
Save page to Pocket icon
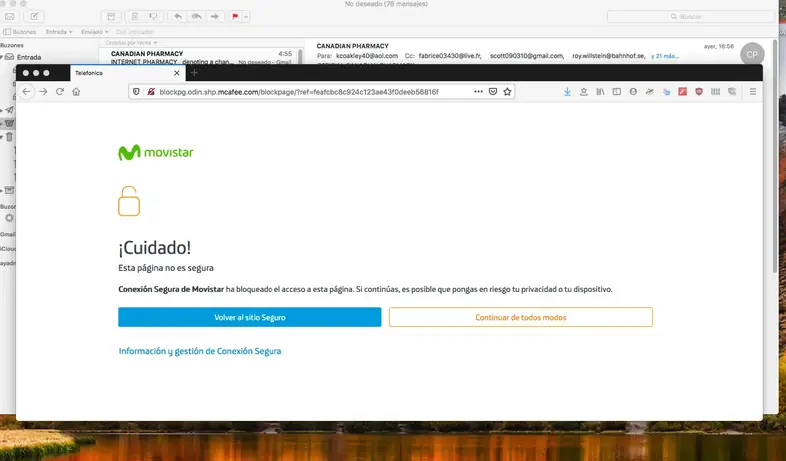493,92
